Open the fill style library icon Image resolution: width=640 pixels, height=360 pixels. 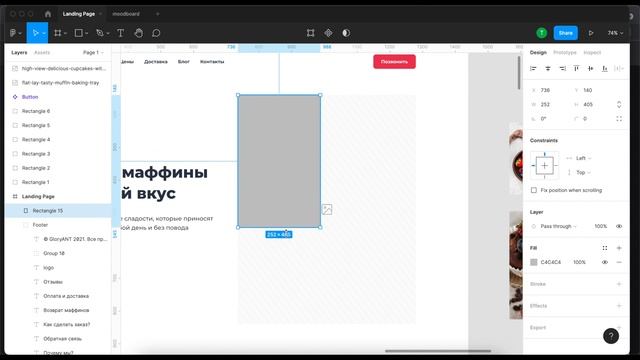pos(605,248)
